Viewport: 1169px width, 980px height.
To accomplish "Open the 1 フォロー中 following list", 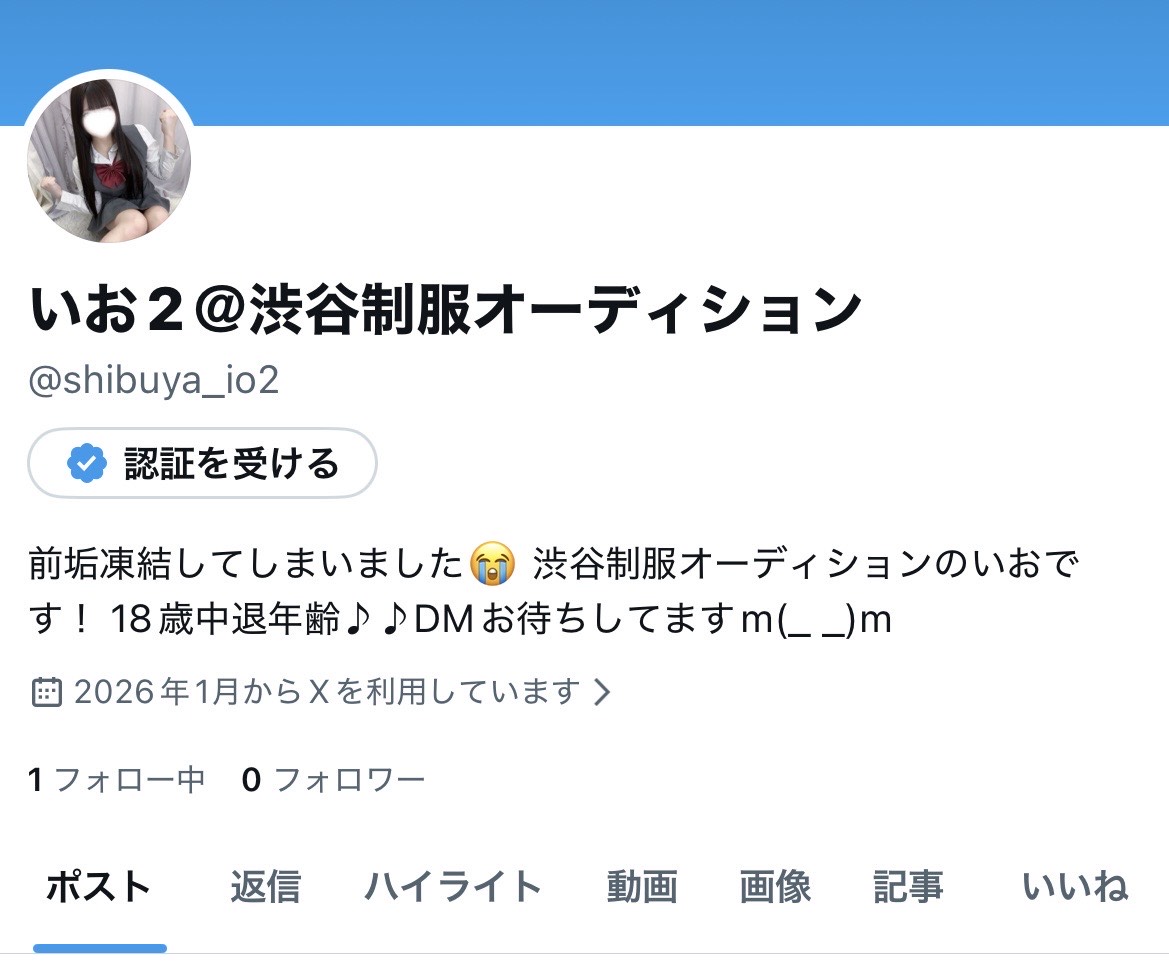I will pyautogui.click(x=116, y=780).
